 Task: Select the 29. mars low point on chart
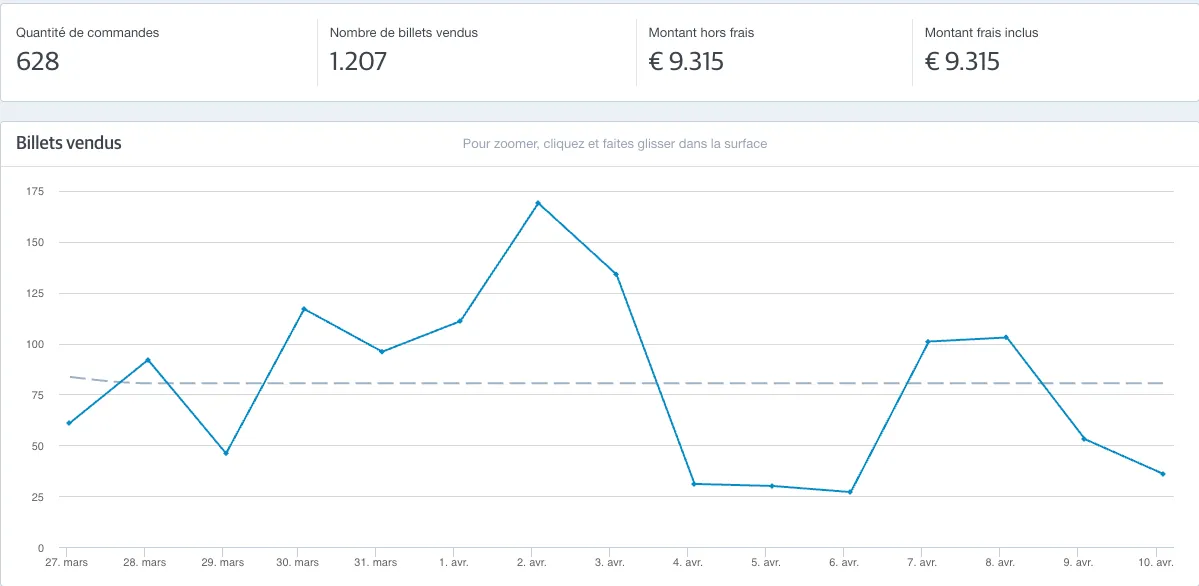coord(226,453)
